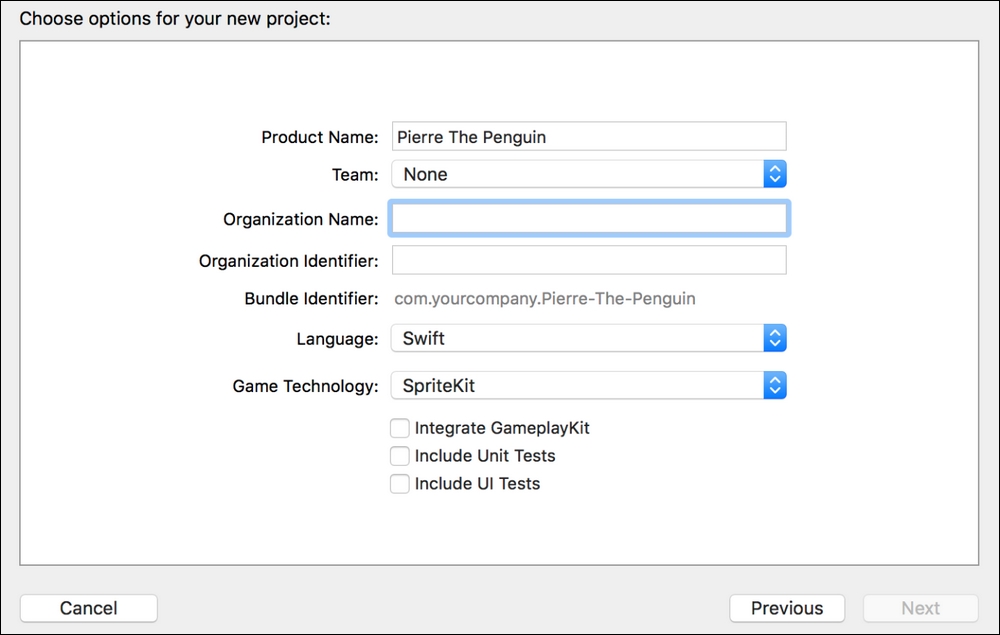Click the greyed-out Next button
This screenshot has height=635, width=1000.
(920, 608)
